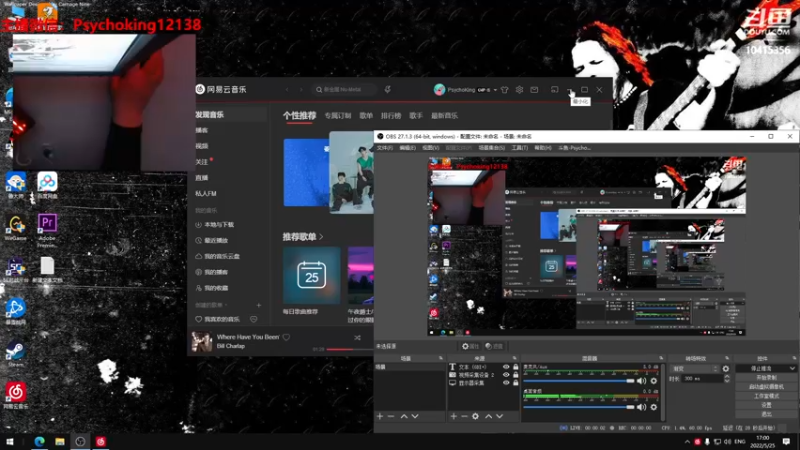Viewport: 800px width, 450px height.
Task: Adjust the 桌面音频 volume slider
Action: tap(579, 407)
